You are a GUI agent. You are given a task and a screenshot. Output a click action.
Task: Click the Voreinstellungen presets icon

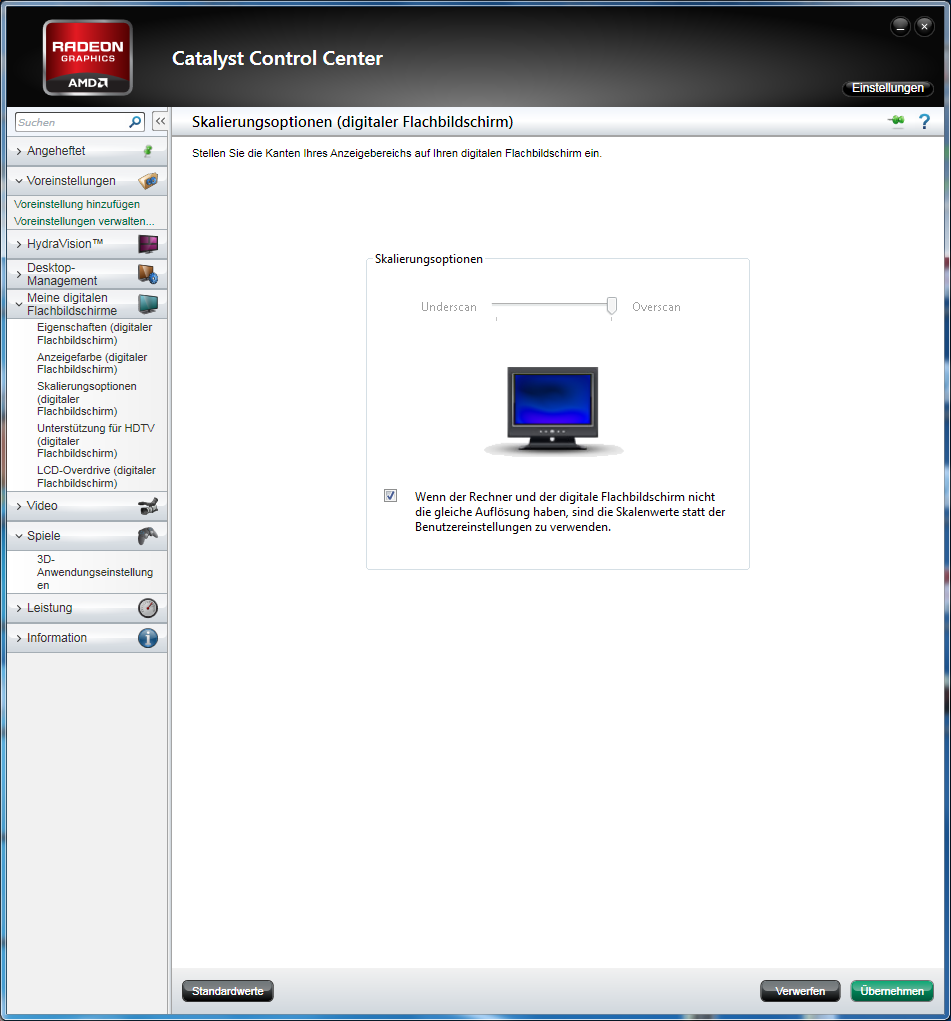pyautogui.click(x=148, y=181)
